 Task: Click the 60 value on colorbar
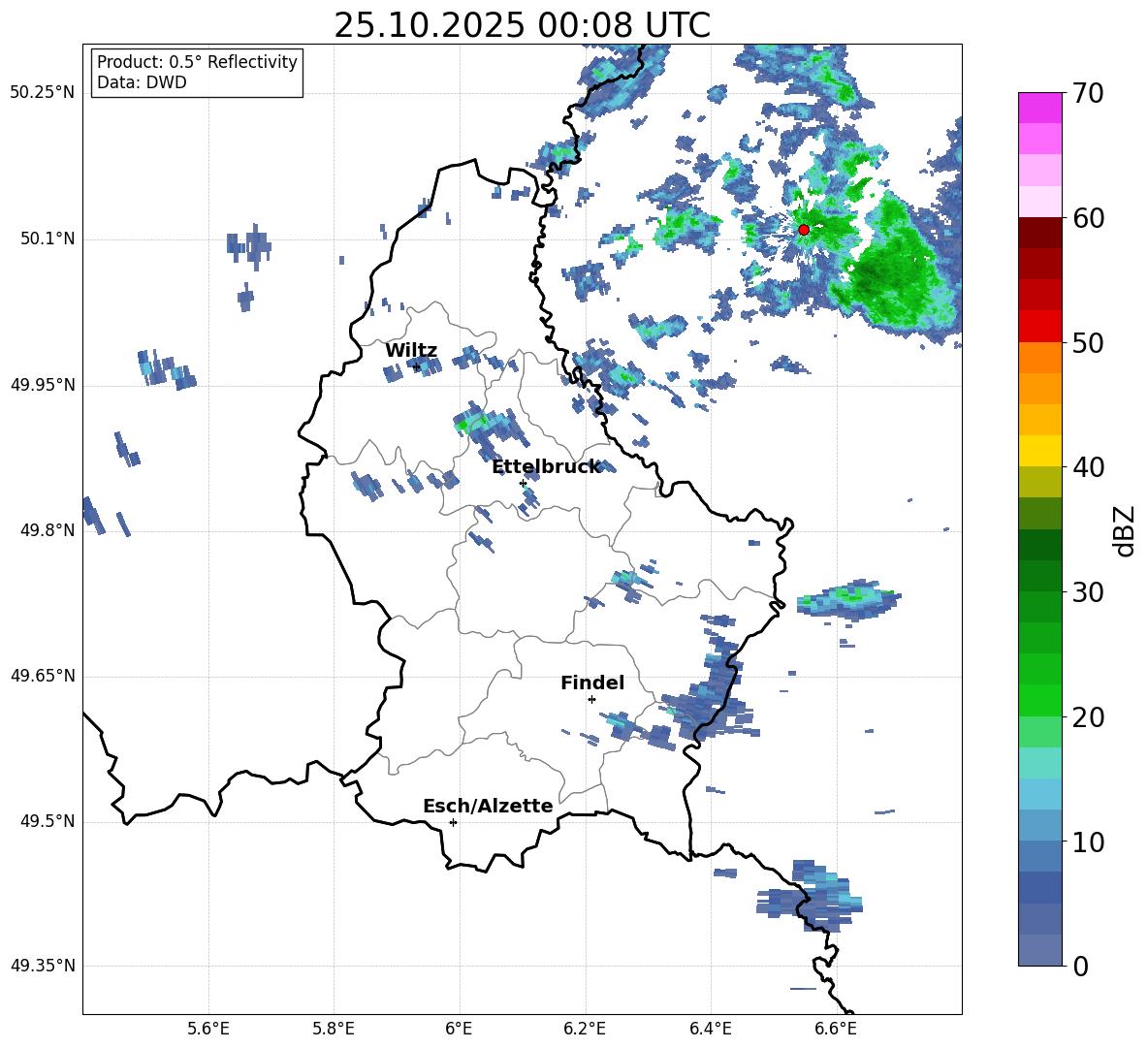[1087, 218]
